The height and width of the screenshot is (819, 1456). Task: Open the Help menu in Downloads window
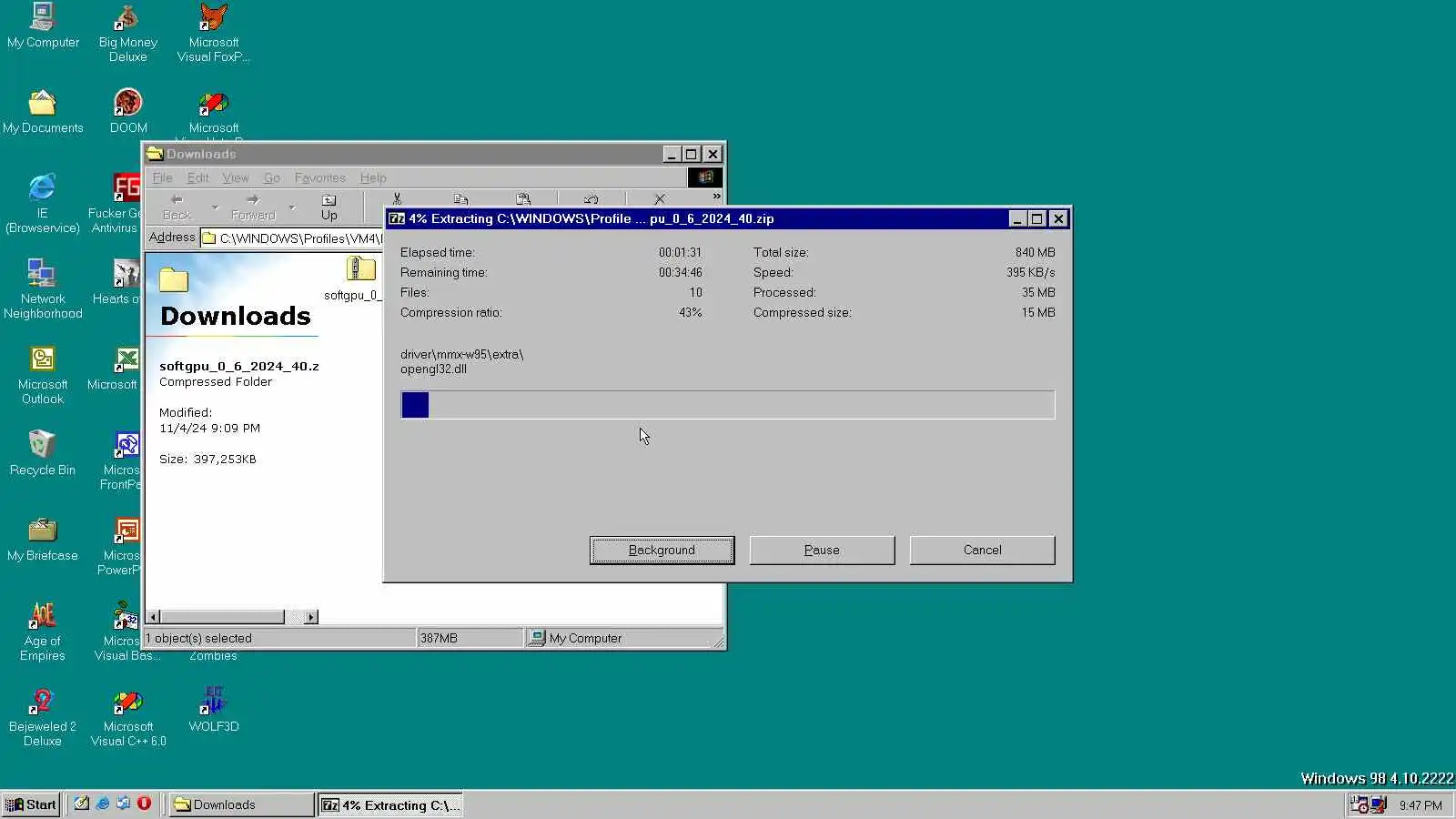(x=373, y=178)
